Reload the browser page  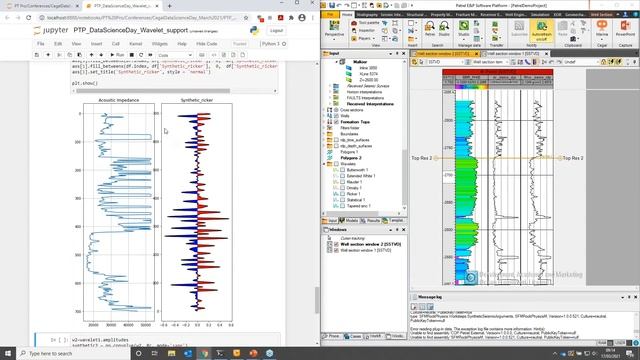[29, 18]
